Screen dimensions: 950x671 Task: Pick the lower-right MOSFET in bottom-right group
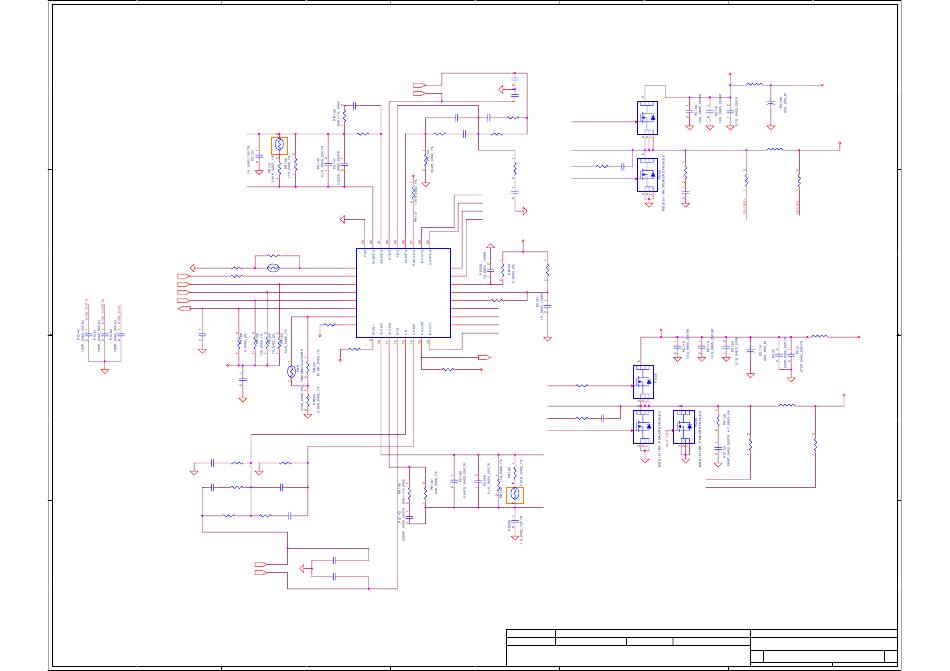683,427
